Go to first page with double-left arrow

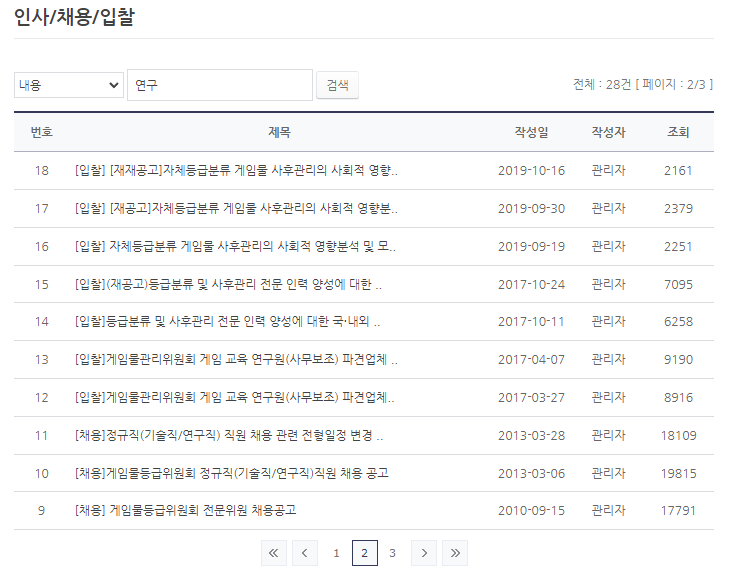click(273, 553)
